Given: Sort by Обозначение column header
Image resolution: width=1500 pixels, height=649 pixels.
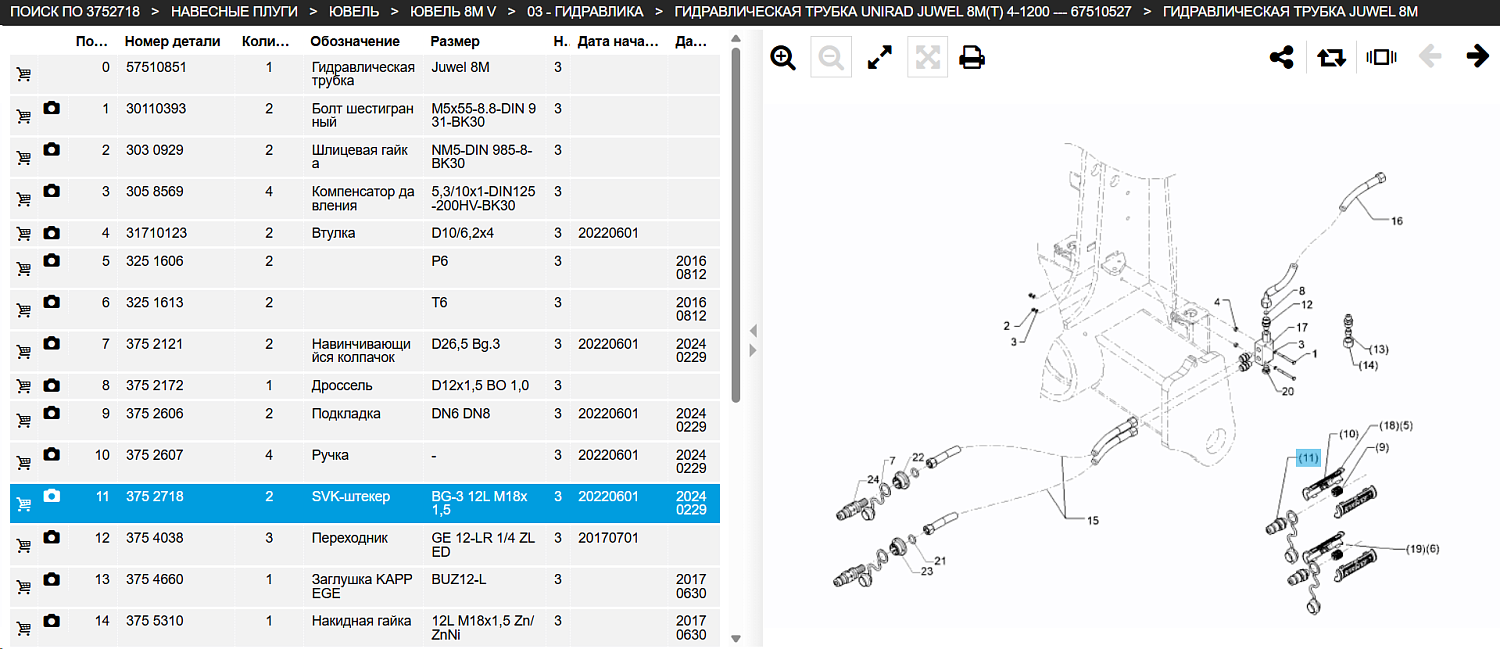Looking at the screenshot, I should [x=355, y=41].
